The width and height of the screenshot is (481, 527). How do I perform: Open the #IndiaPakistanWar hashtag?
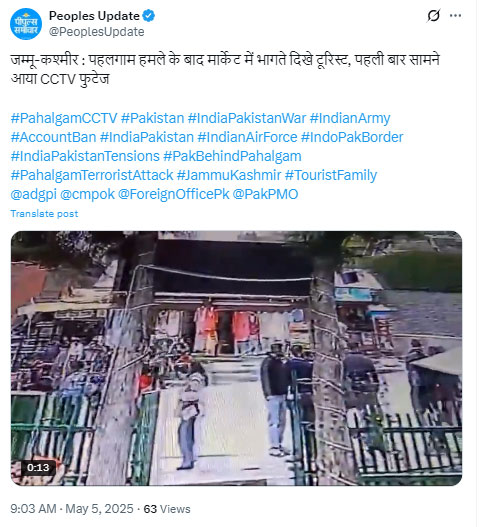click(x=247, y=118)
